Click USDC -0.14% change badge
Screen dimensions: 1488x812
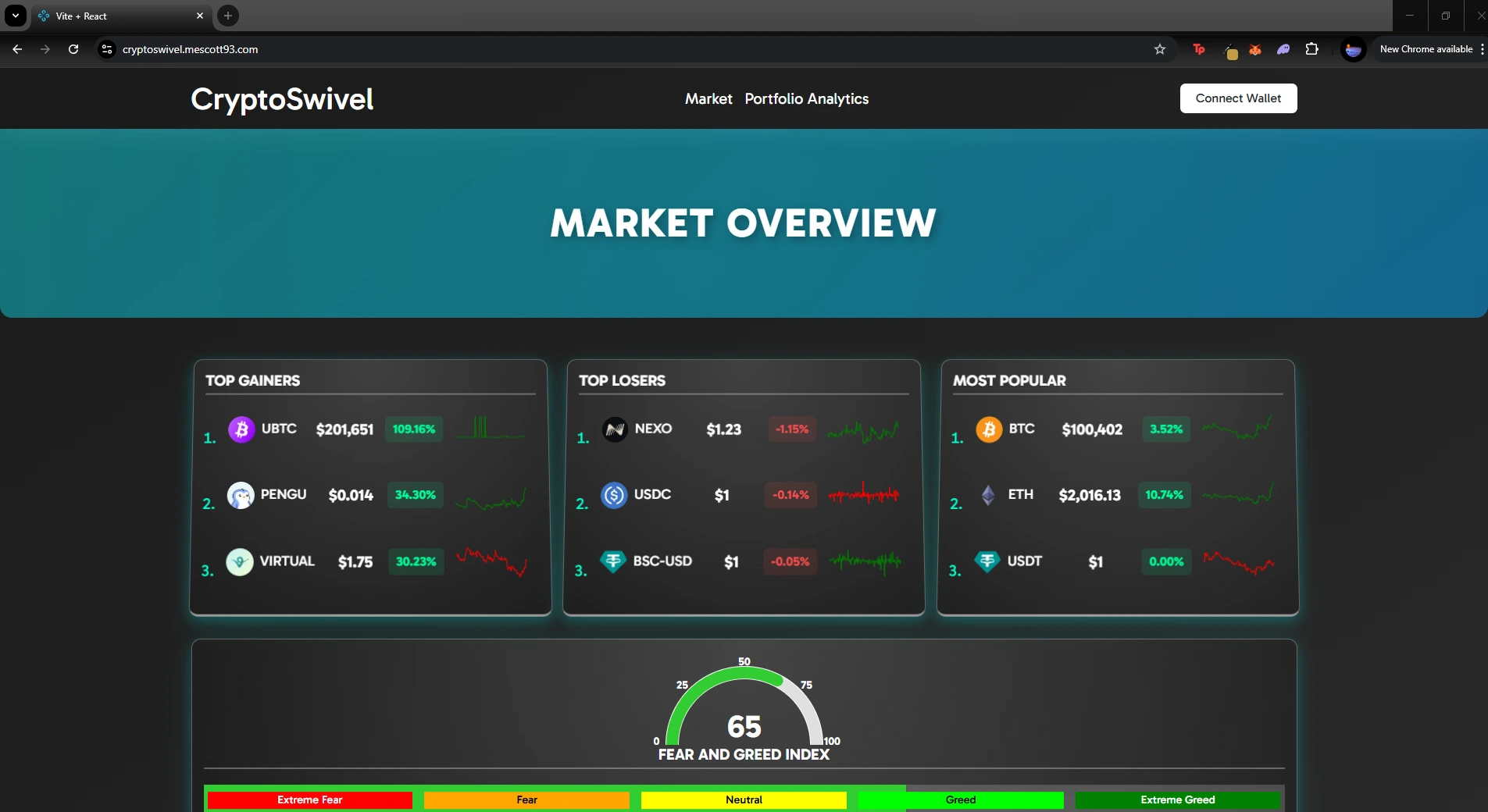790,495
